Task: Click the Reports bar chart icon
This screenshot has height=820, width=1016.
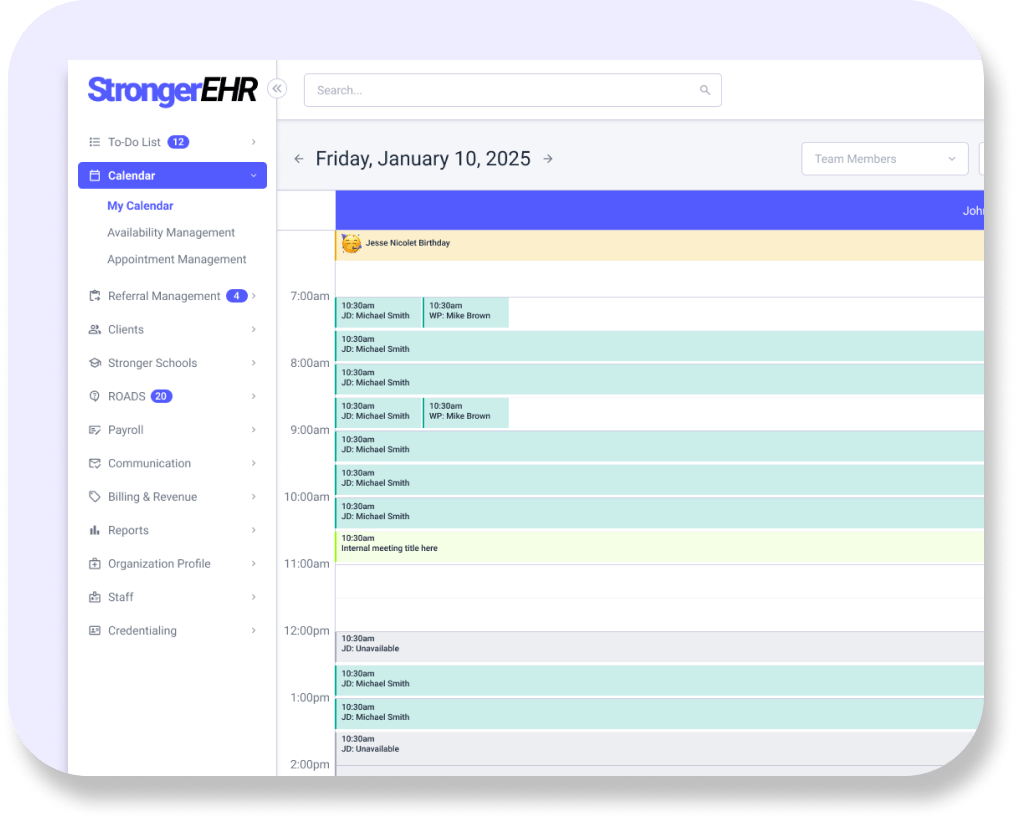Action: (x=95, y=530)
